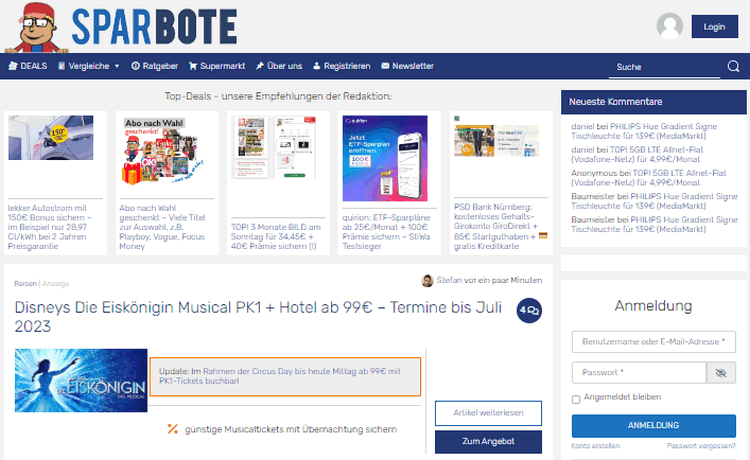Open TOP! 3 Monate BILD am Sonntag link
Viewport: 750px width, 460px height.
276,237
